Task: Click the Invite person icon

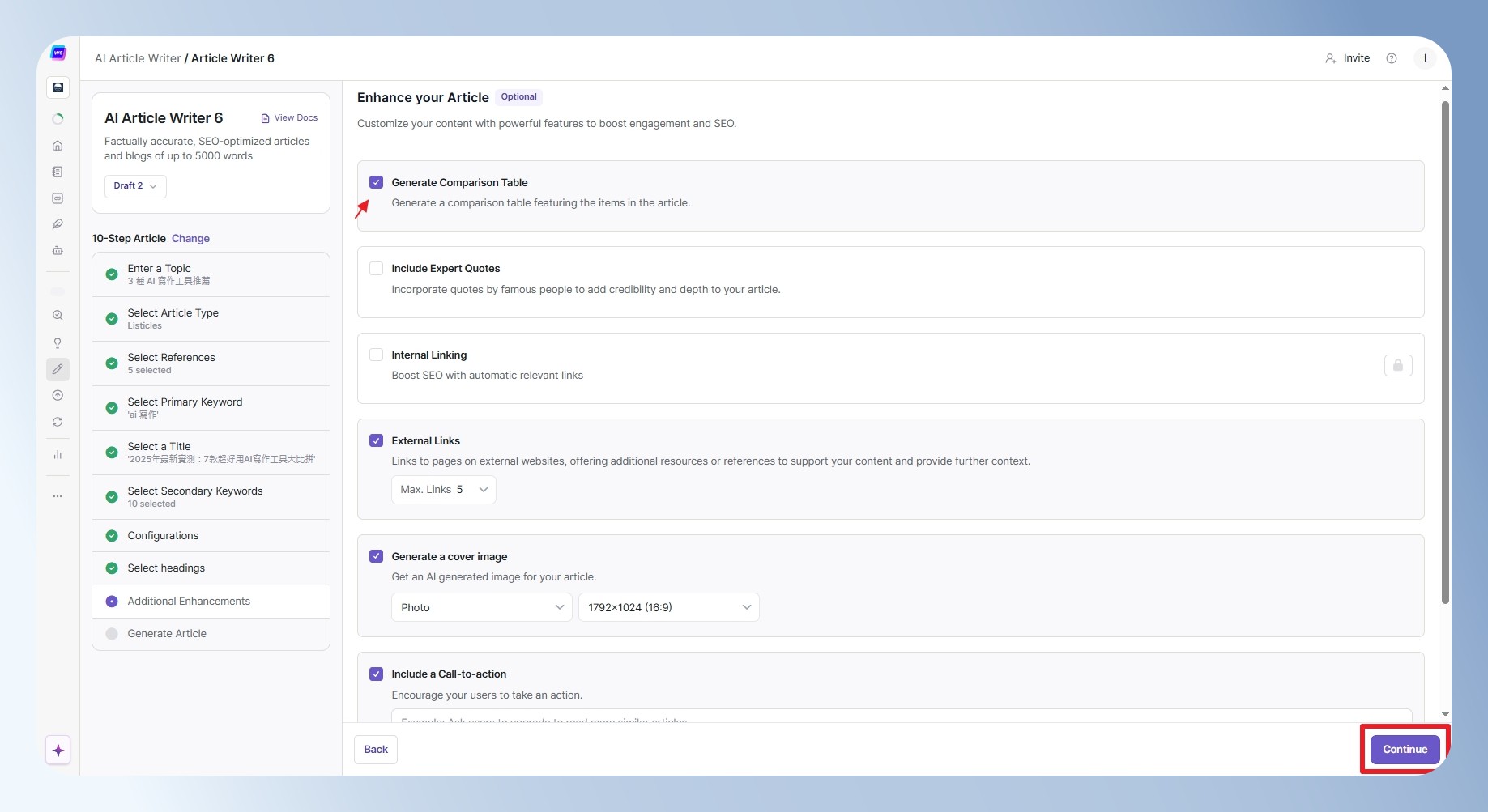Action: point(1330,58)
